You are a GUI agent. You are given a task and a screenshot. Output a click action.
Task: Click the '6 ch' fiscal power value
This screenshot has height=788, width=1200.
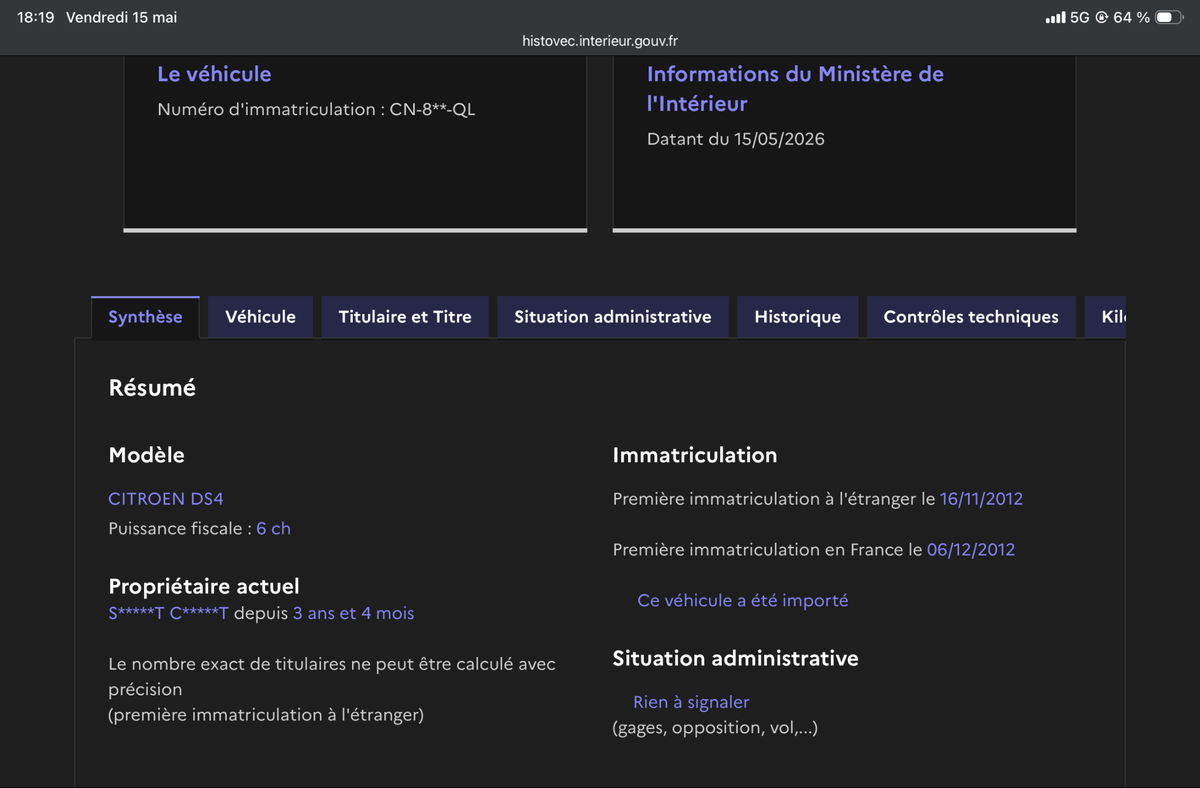(x=273, y=529)
